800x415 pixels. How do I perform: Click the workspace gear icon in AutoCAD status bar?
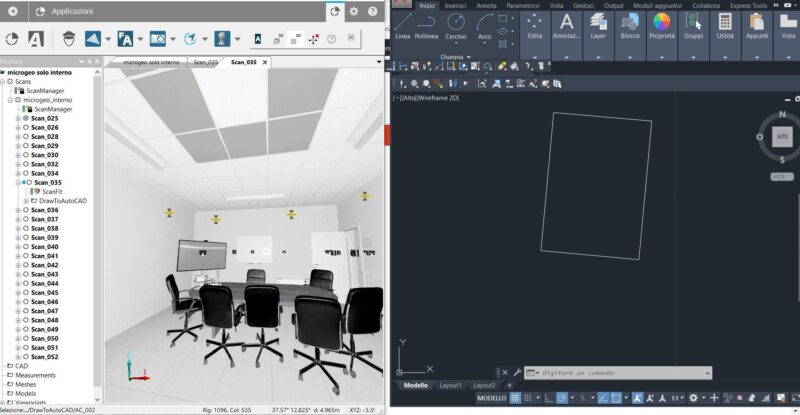[693, 398]
